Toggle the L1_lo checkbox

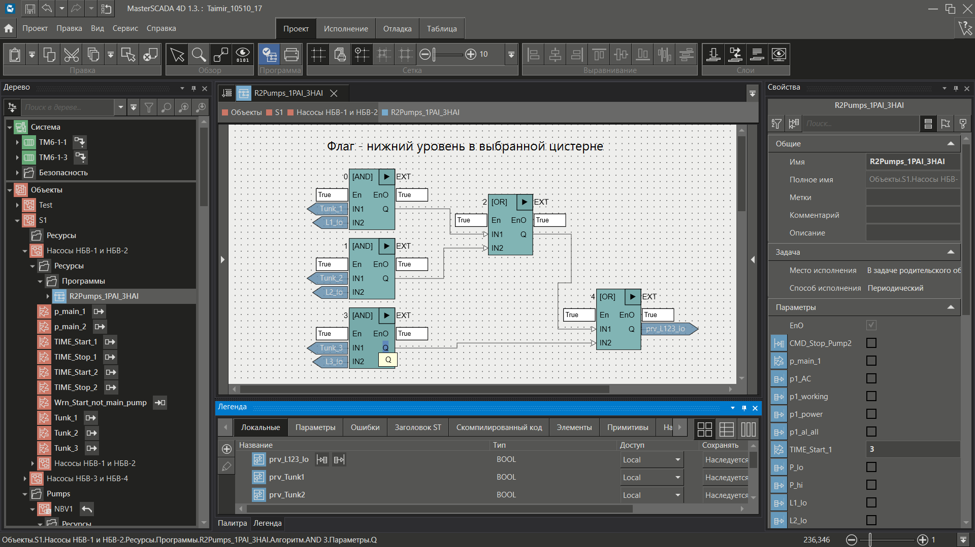[x=871, y=502]
